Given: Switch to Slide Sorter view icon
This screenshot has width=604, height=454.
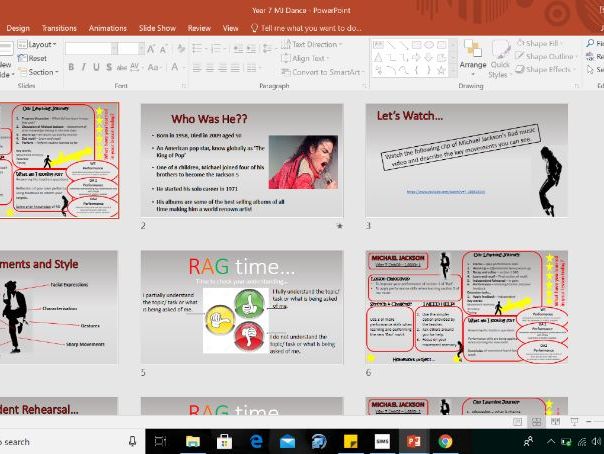Looking at the screenshot, I should coord(536,422).
